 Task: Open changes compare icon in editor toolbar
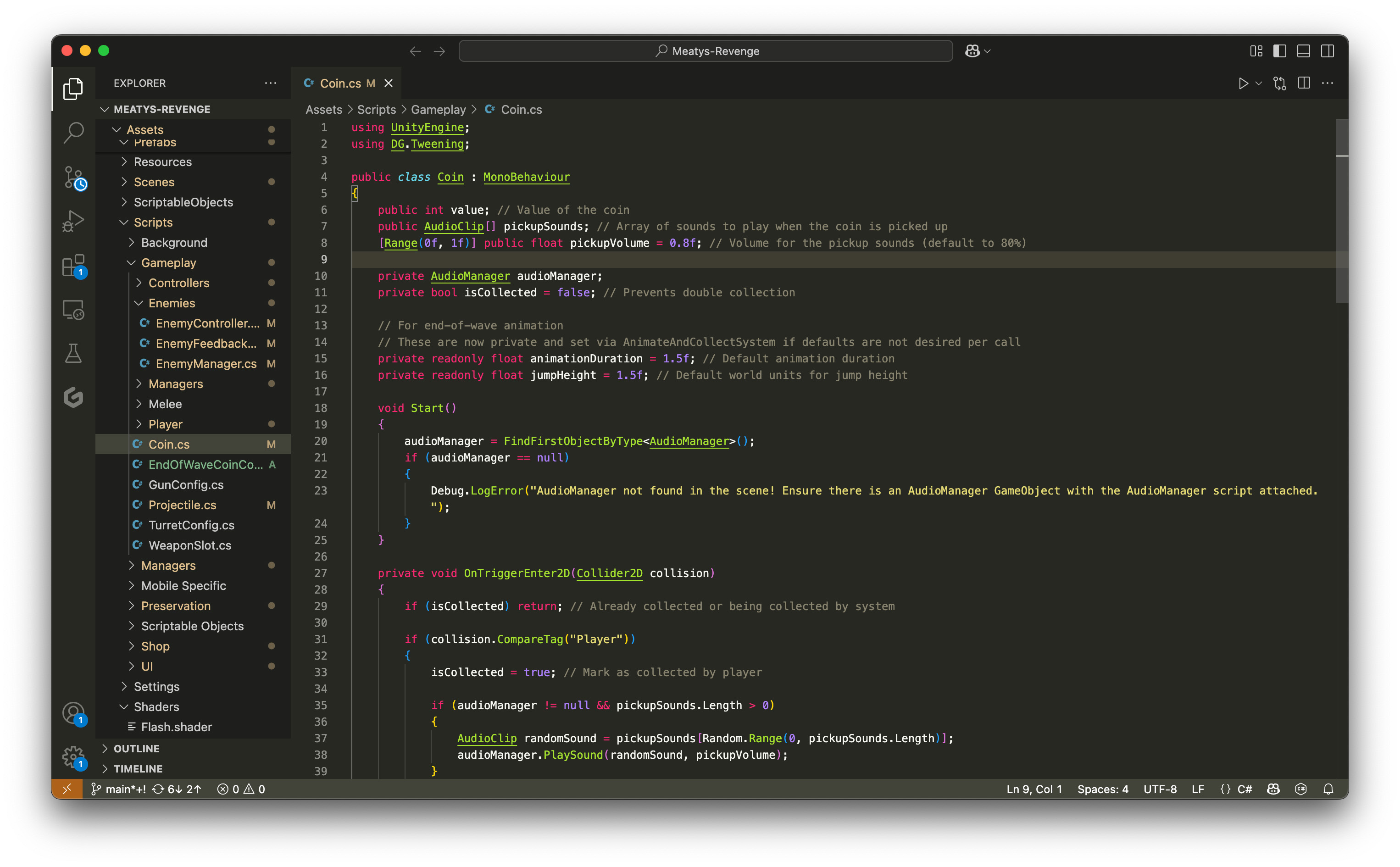(x=1280, y=83)
